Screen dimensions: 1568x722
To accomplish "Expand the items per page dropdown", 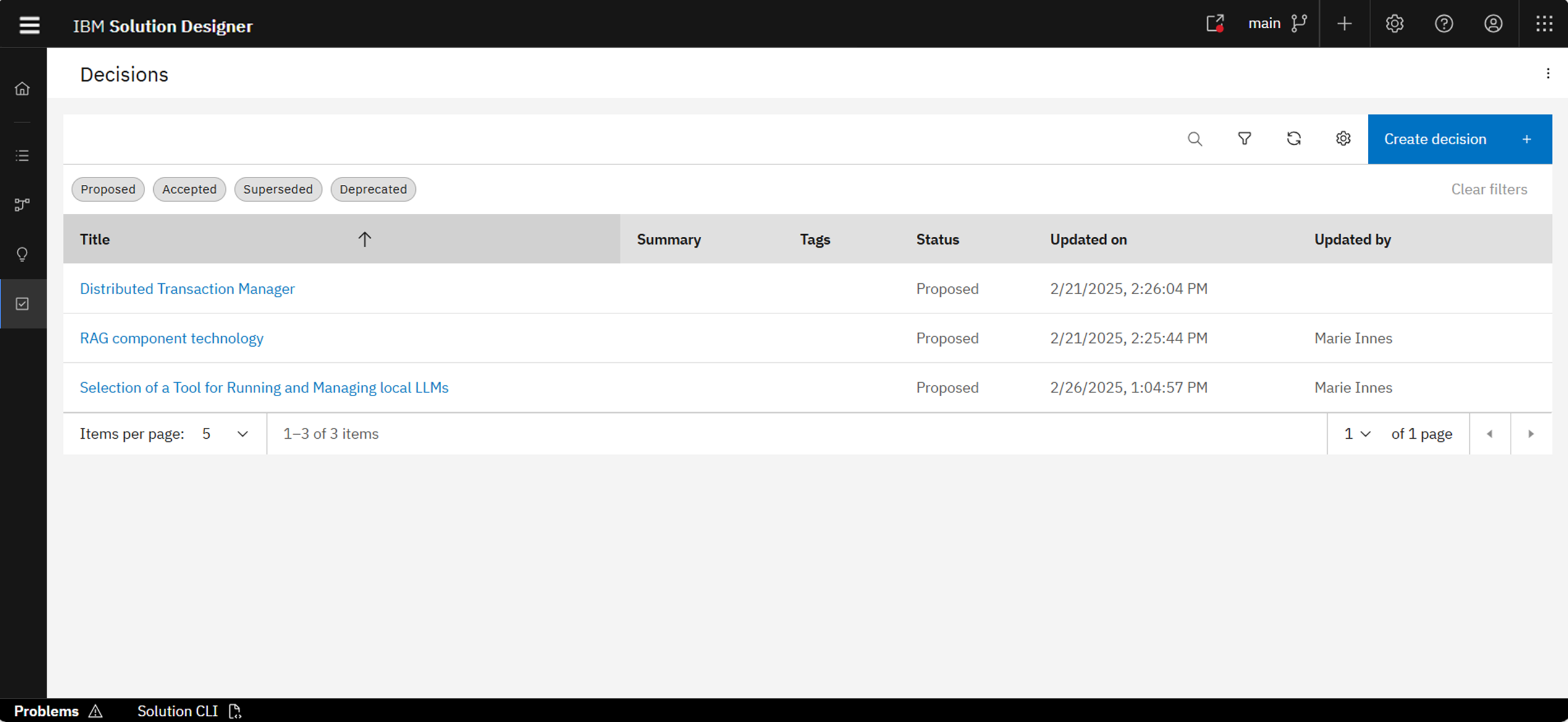I will 226,434.
